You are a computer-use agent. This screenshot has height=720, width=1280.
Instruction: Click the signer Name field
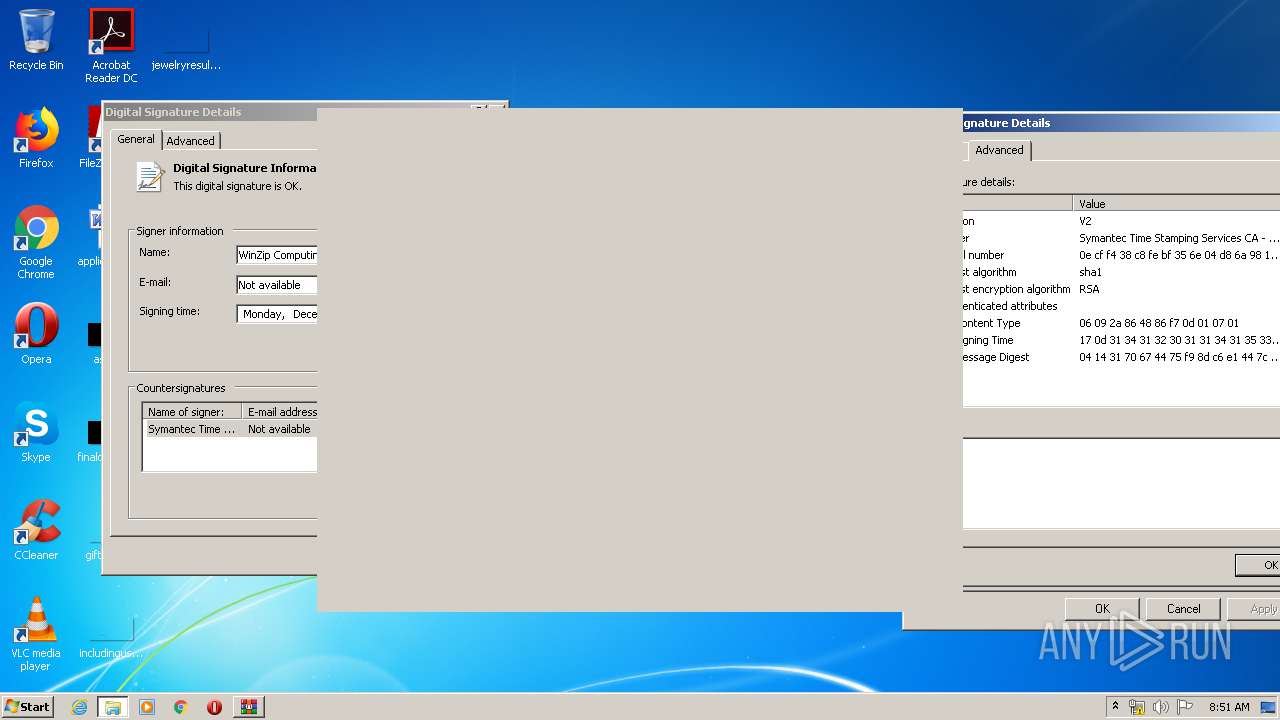(277, 255)
